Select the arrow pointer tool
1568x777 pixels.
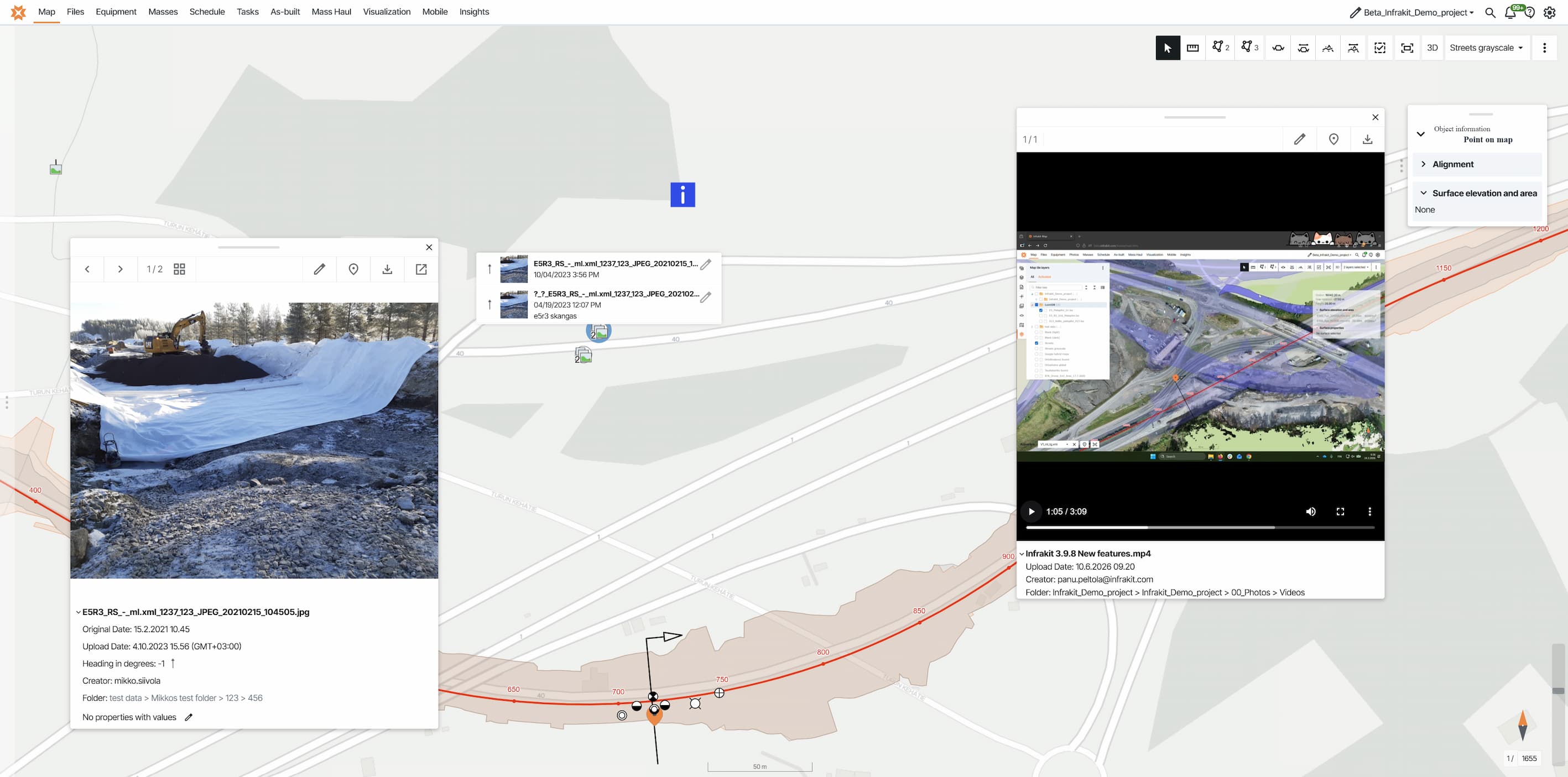coord(1168,48)
